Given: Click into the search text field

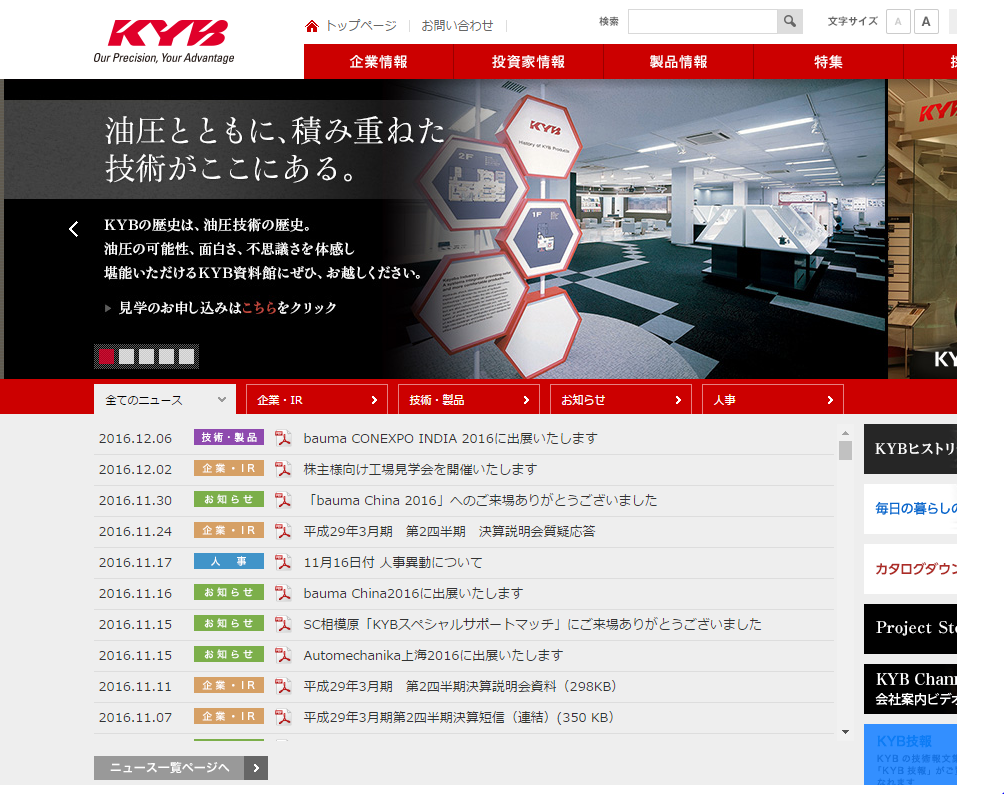Looking at the screenshot, I should [702, 22].
